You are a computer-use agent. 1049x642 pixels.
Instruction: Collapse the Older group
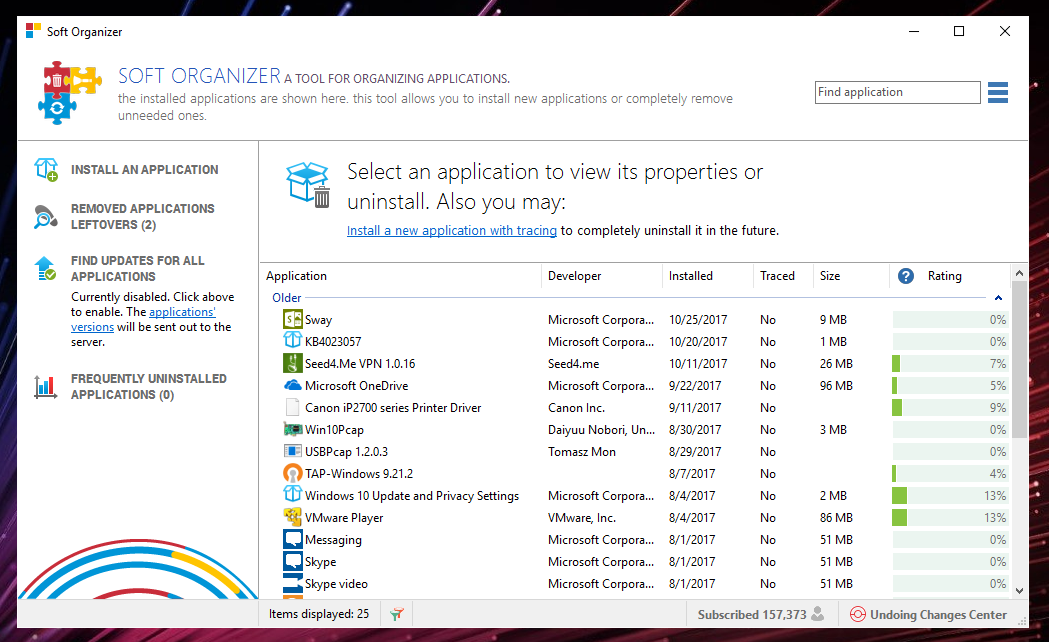click(998, 298)
